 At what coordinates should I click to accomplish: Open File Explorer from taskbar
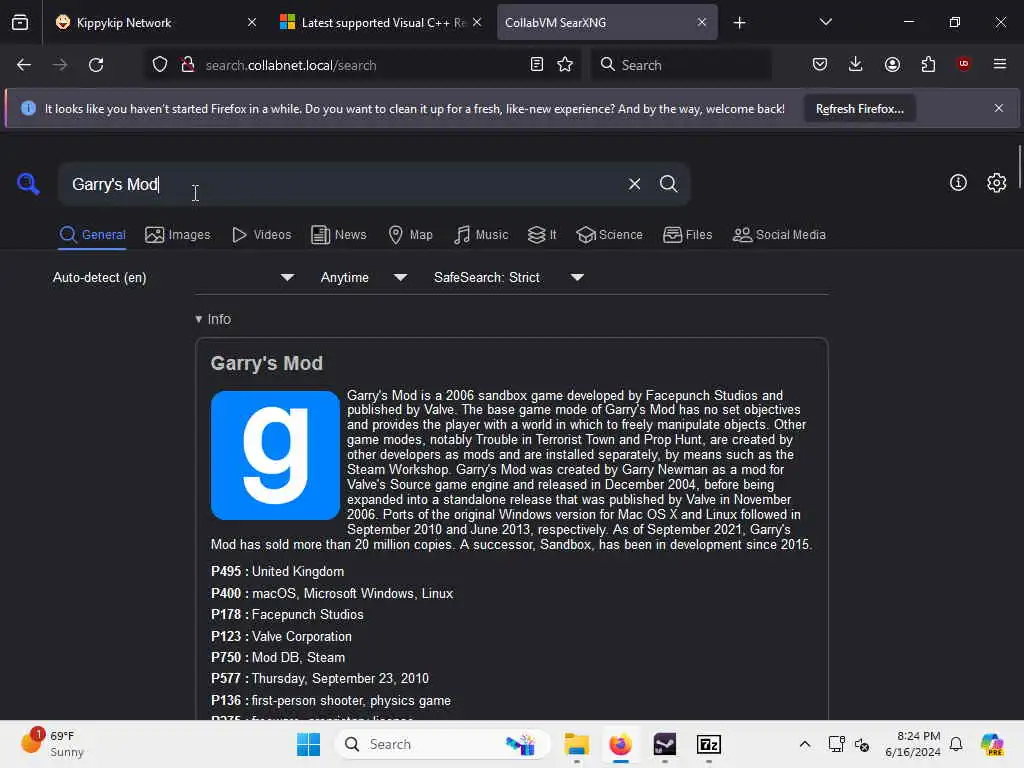(x=577, y=744)
